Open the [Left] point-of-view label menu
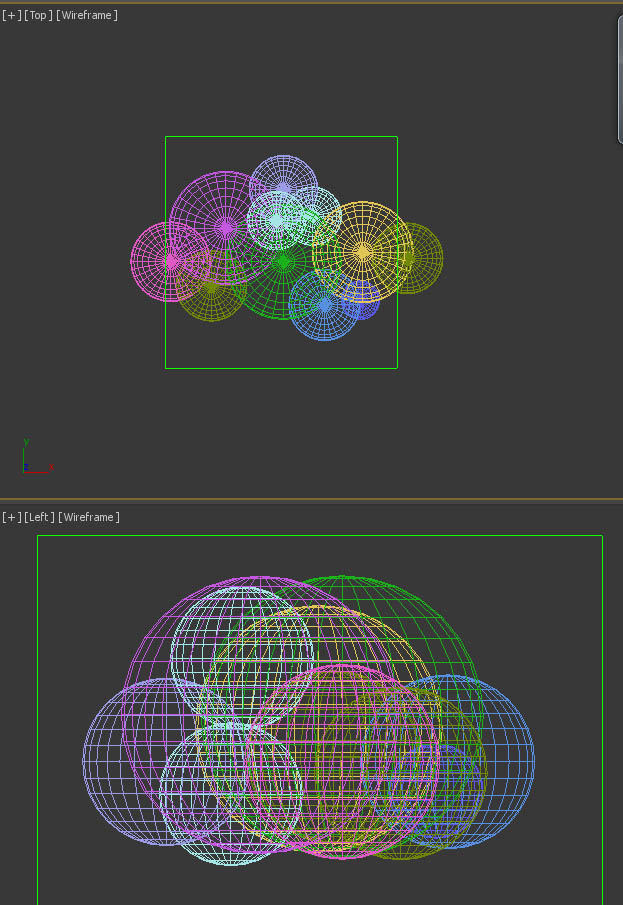Viewport: 623px width, 905px height. point(39,517)
